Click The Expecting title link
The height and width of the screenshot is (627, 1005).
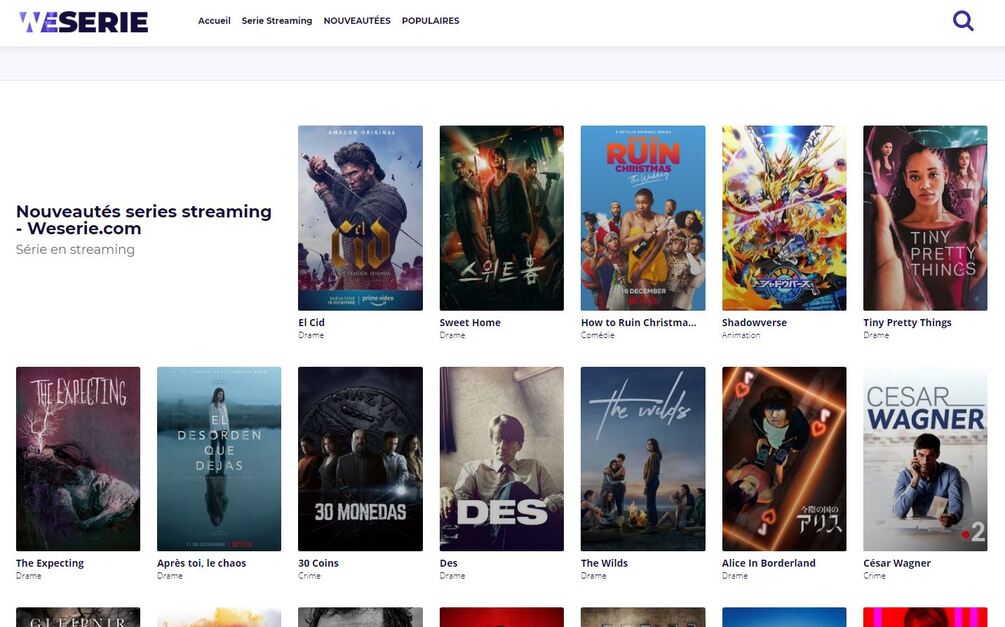pos(50,563)
